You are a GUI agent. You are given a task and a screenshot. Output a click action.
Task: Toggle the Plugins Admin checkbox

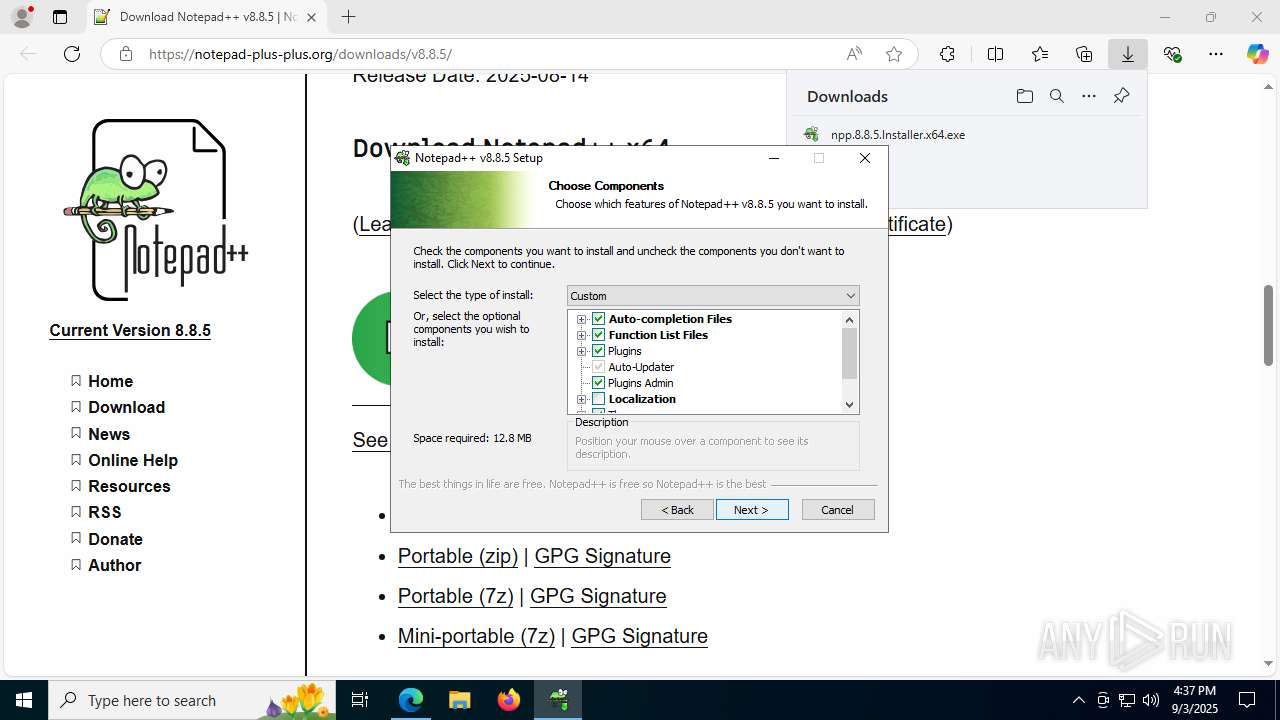click(x=599, y=383)
